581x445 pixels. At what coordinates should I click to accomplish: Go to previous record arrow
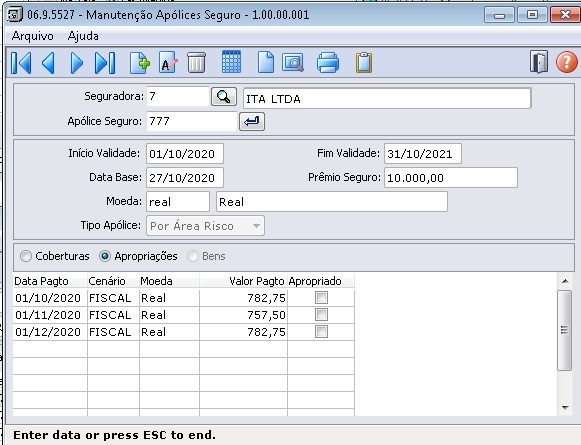pyautogui.click(x=49, y=63)
